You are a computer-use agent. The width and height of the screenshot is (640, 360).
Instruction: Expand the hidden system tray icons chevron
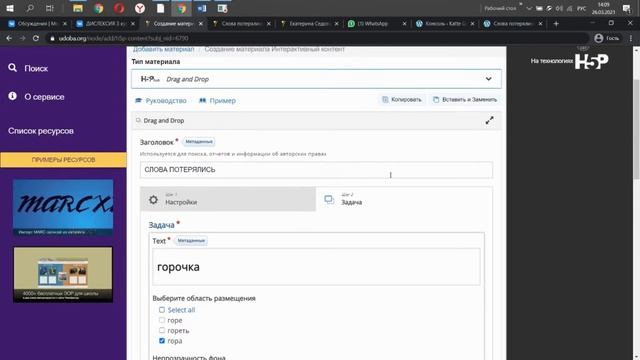tap(529, 8)
